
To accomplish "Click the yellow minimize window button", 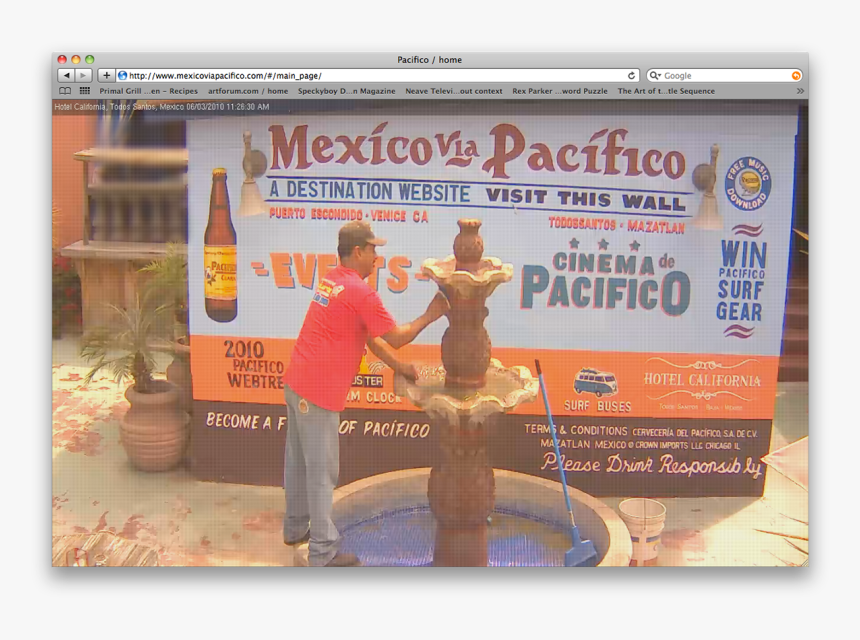I will tap(76, 59).
